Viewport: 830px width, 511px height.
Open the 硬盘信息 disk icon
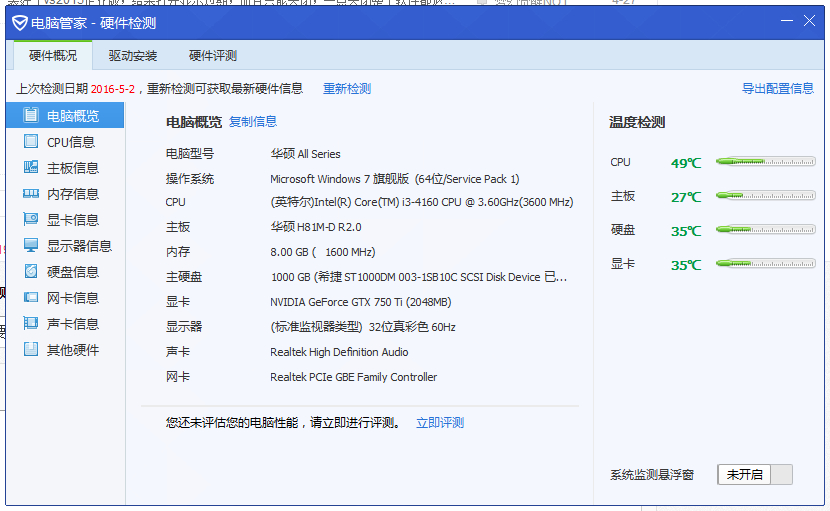coord(31,271)
